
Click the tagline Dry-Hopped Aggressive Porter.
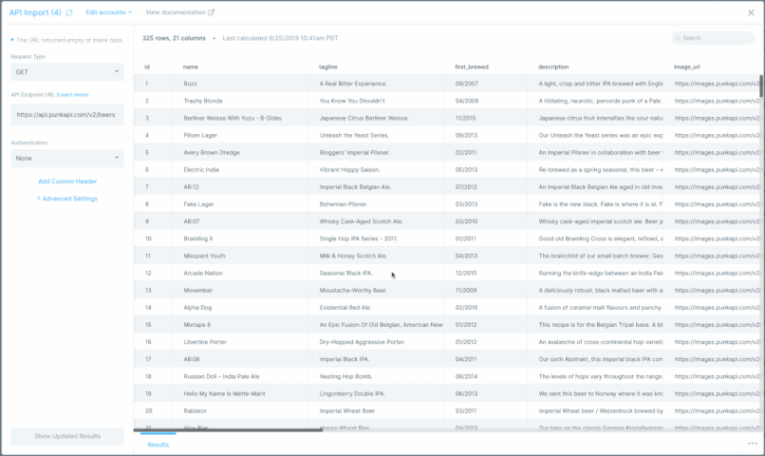click(362, 342)
